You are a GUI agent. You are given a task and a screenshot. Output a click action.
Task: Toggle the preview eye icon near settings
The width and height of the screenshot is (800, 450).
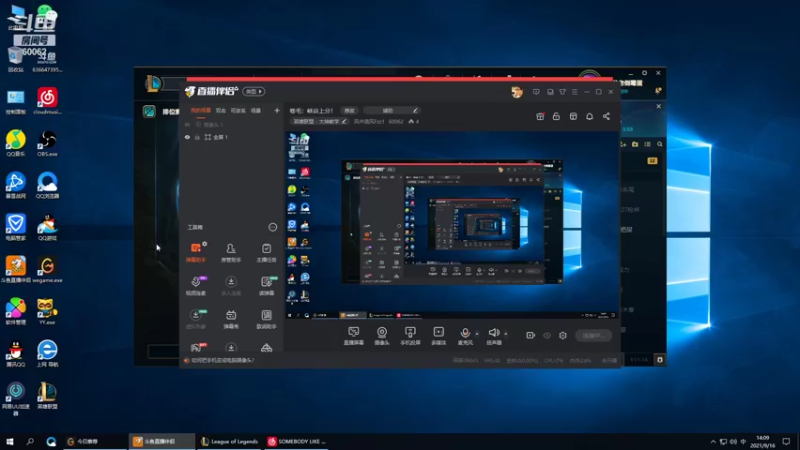[547, 335]
